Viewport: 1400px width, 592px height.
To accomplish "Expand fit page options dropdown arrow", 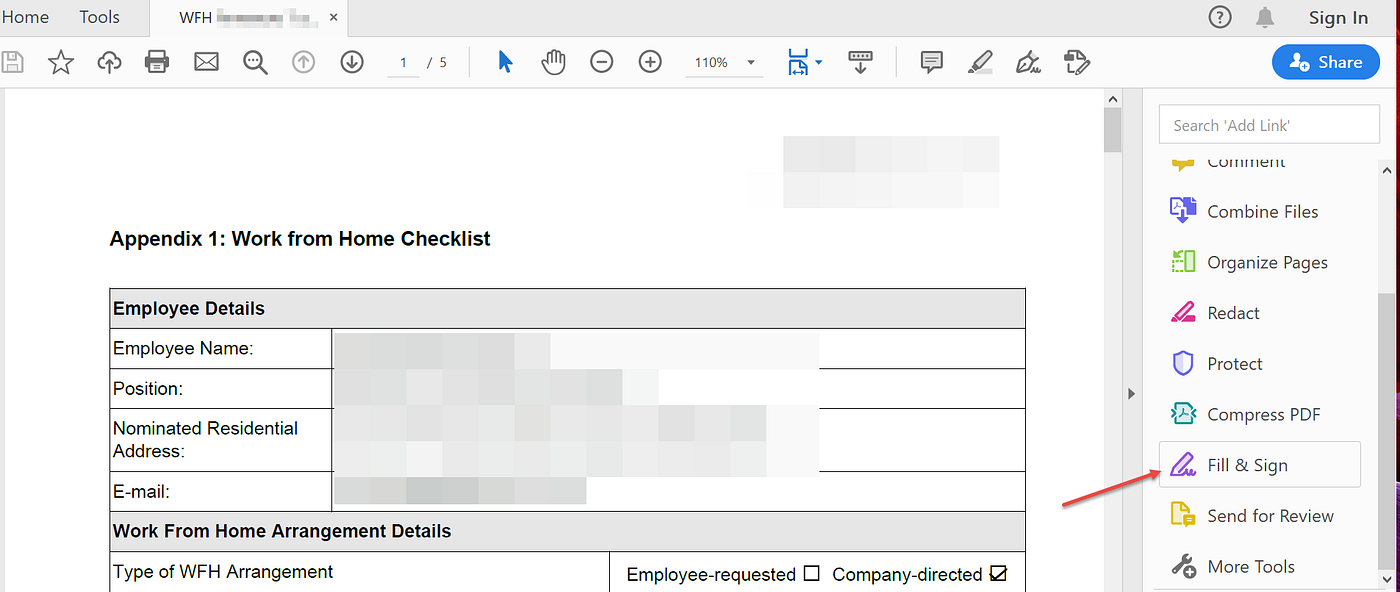I will [x=819, y=62].
